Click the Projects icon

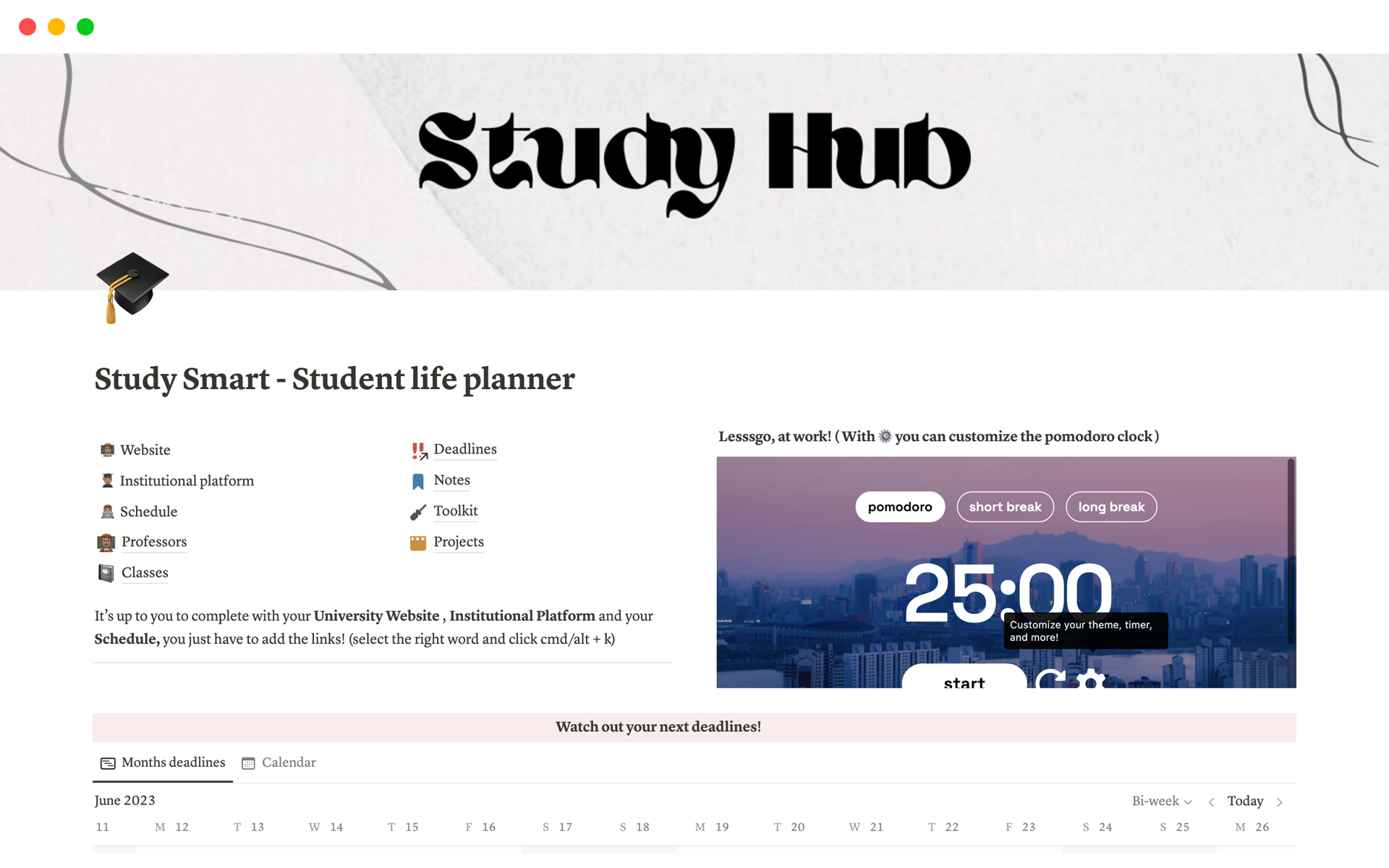click(x=417, y=541)
